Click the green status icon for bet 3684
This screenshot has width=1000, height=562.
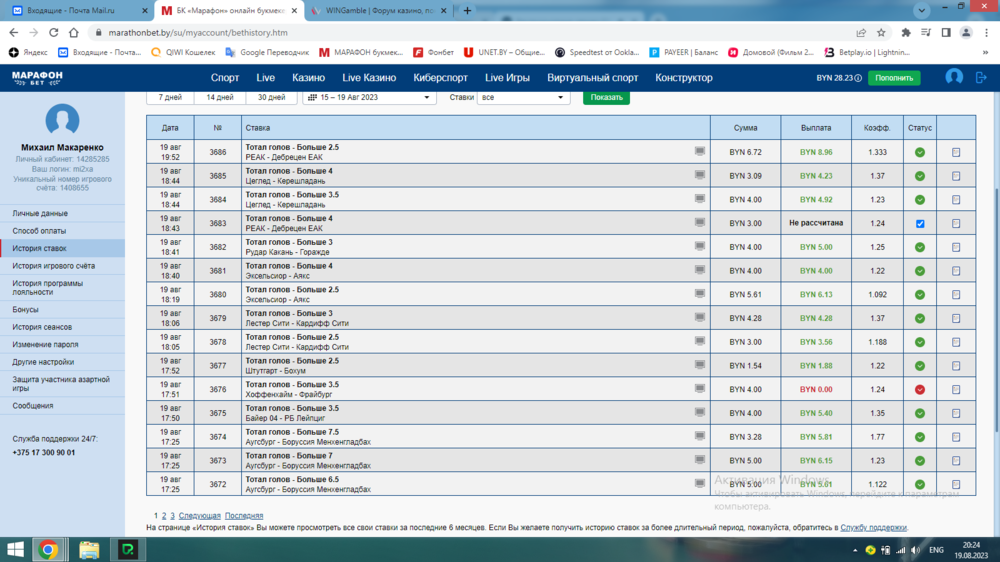[x=920, y=200]
